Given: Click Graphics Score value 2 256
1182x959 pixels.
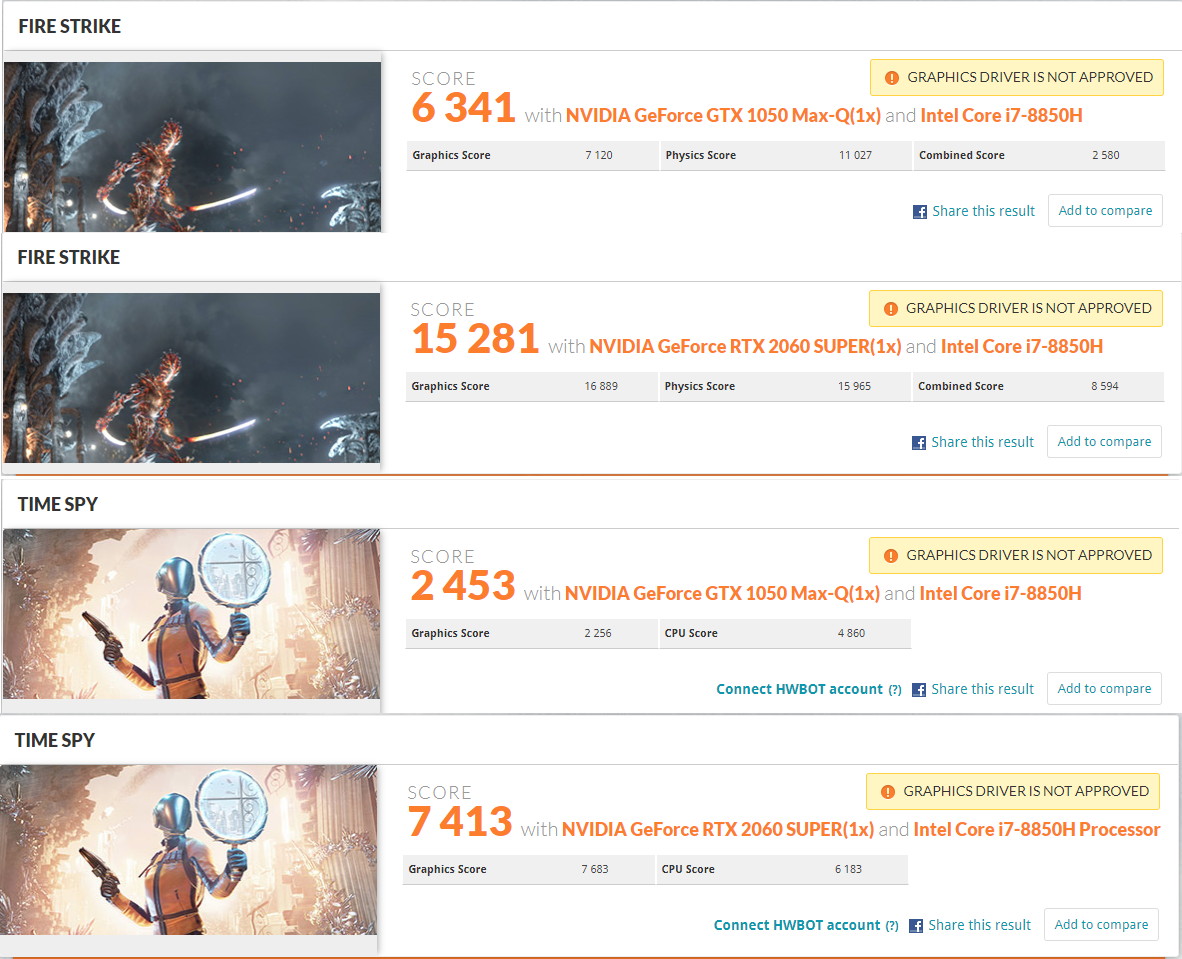Looking at the screenshot, I should coord(598,633).
